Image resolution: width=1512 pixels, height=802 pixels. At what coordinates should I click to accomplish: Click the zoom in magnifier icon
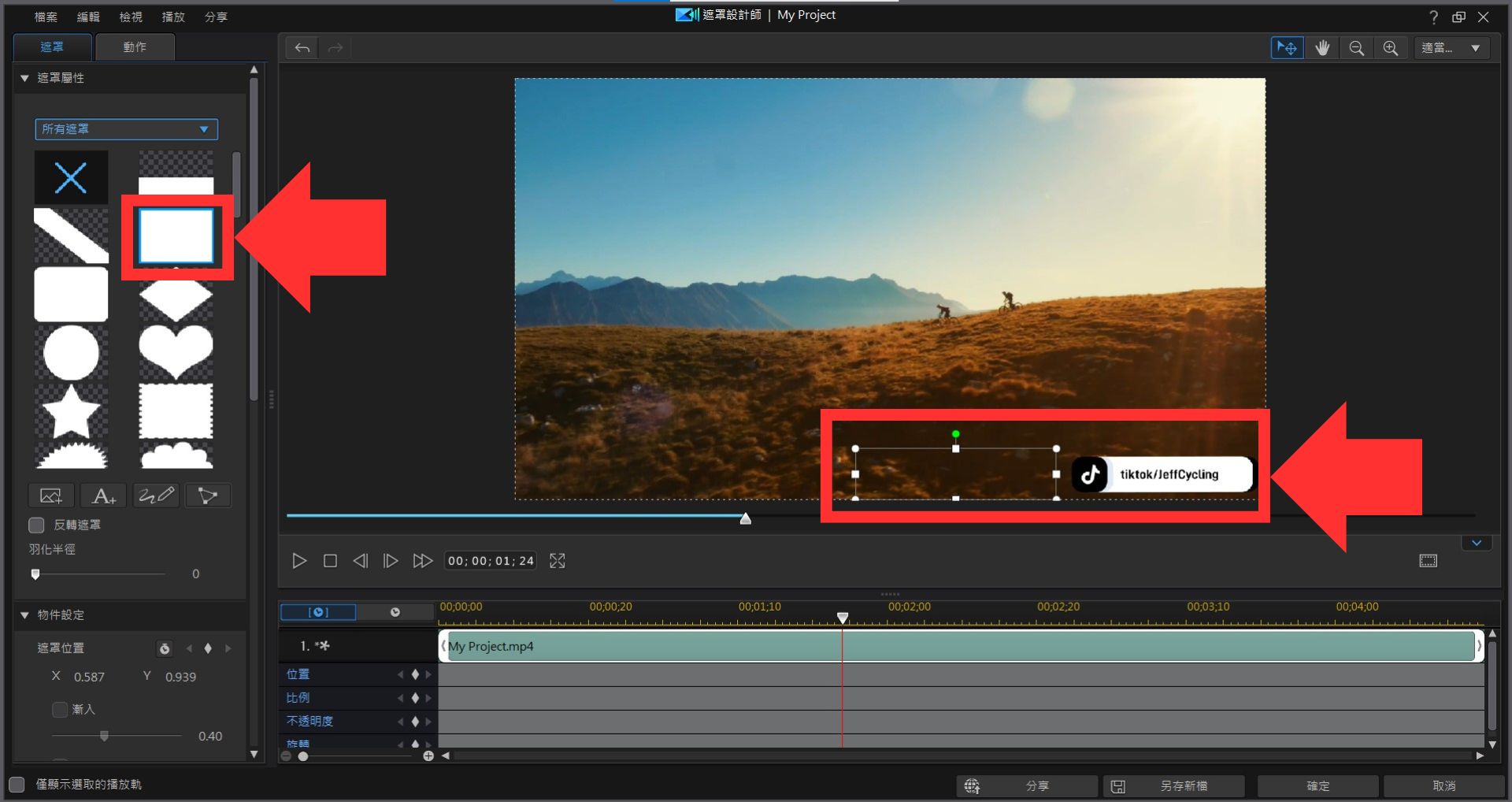click(1391, 48)
